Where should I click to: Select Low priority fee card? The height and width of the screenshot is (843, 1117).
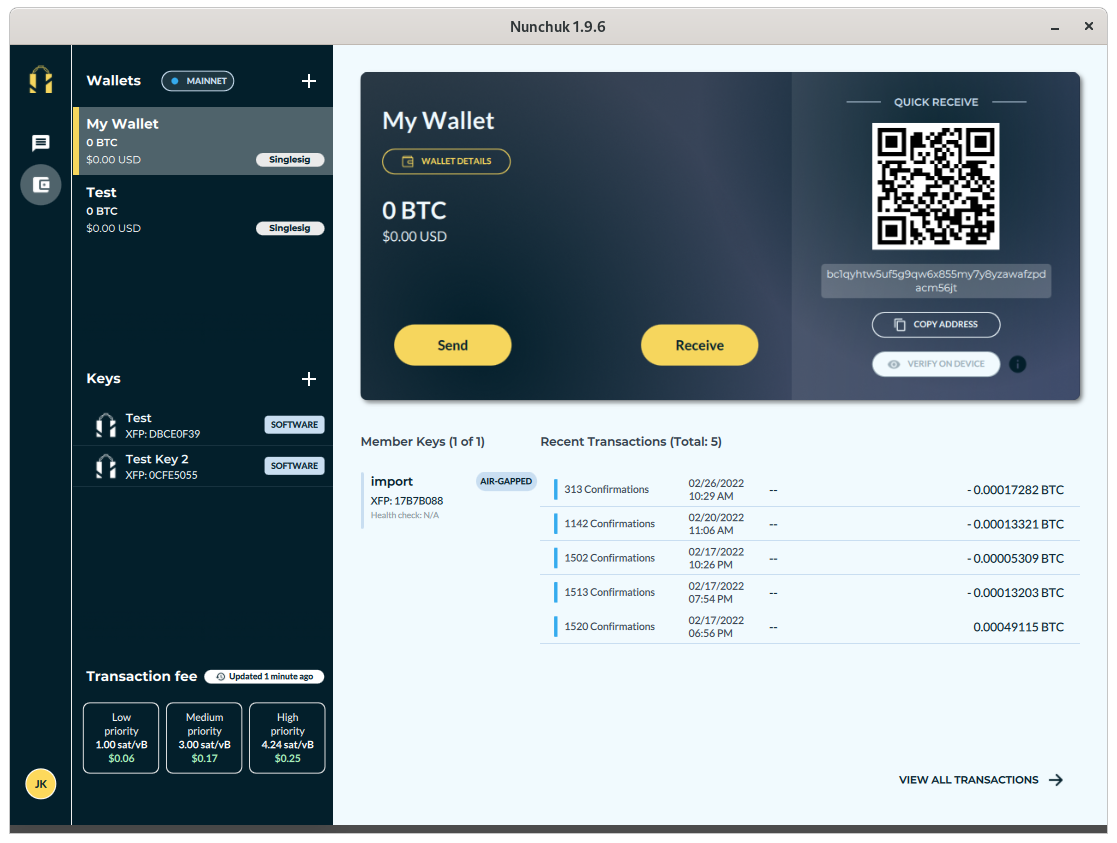121,738
